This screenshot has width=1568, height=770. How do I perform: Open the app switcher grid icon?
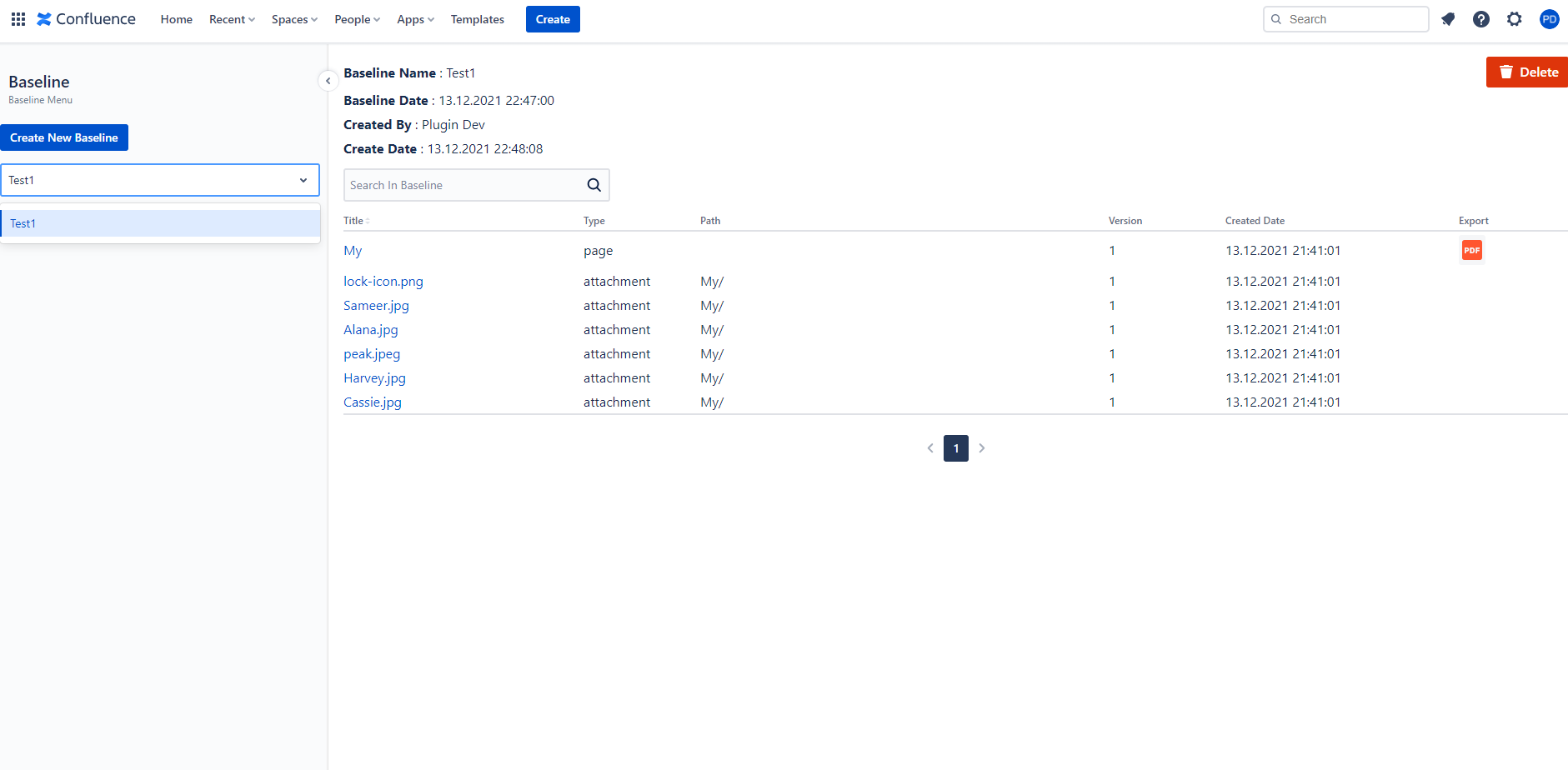tap(18, 19)
